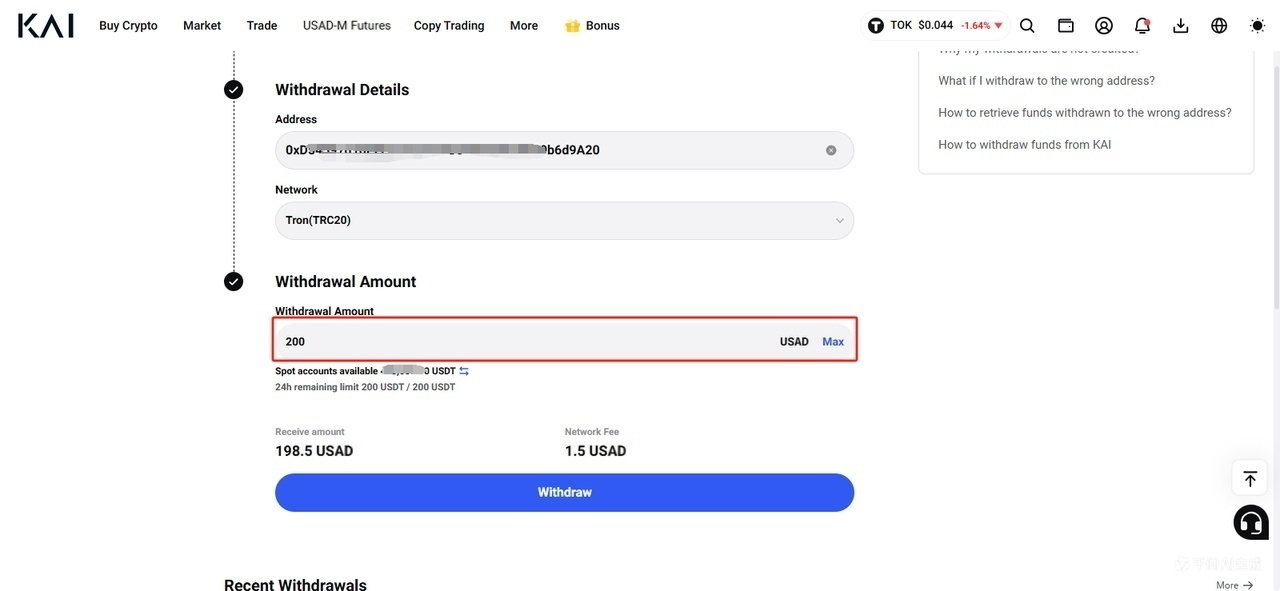Open the Buy Crypto menu
The image size is (1280, 591).
pyautogui.click(x=128, y=26)
